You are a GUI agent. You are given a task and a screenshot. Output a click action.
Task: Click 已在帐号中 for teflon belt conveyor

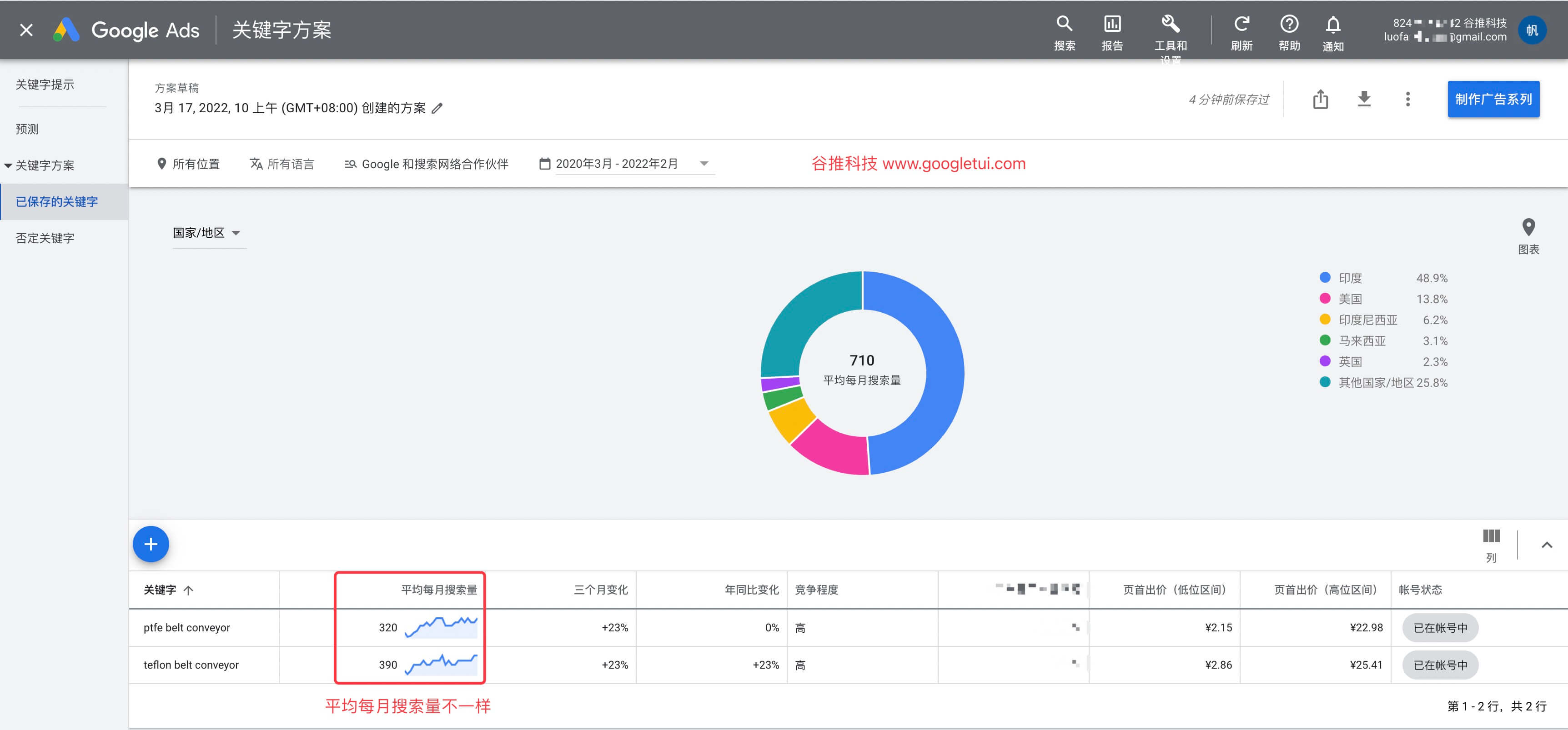tap(1440, 664)
